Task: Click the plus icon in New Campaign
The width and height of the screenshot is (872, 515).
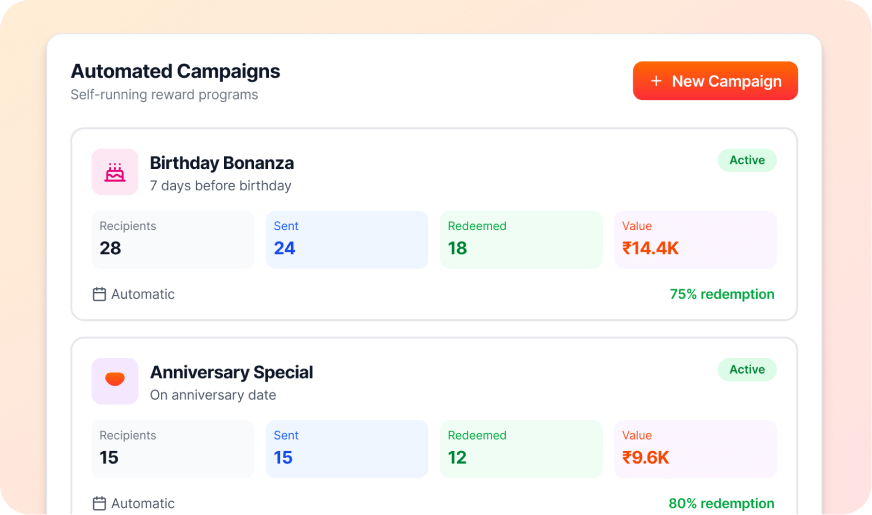Action: 656,81
